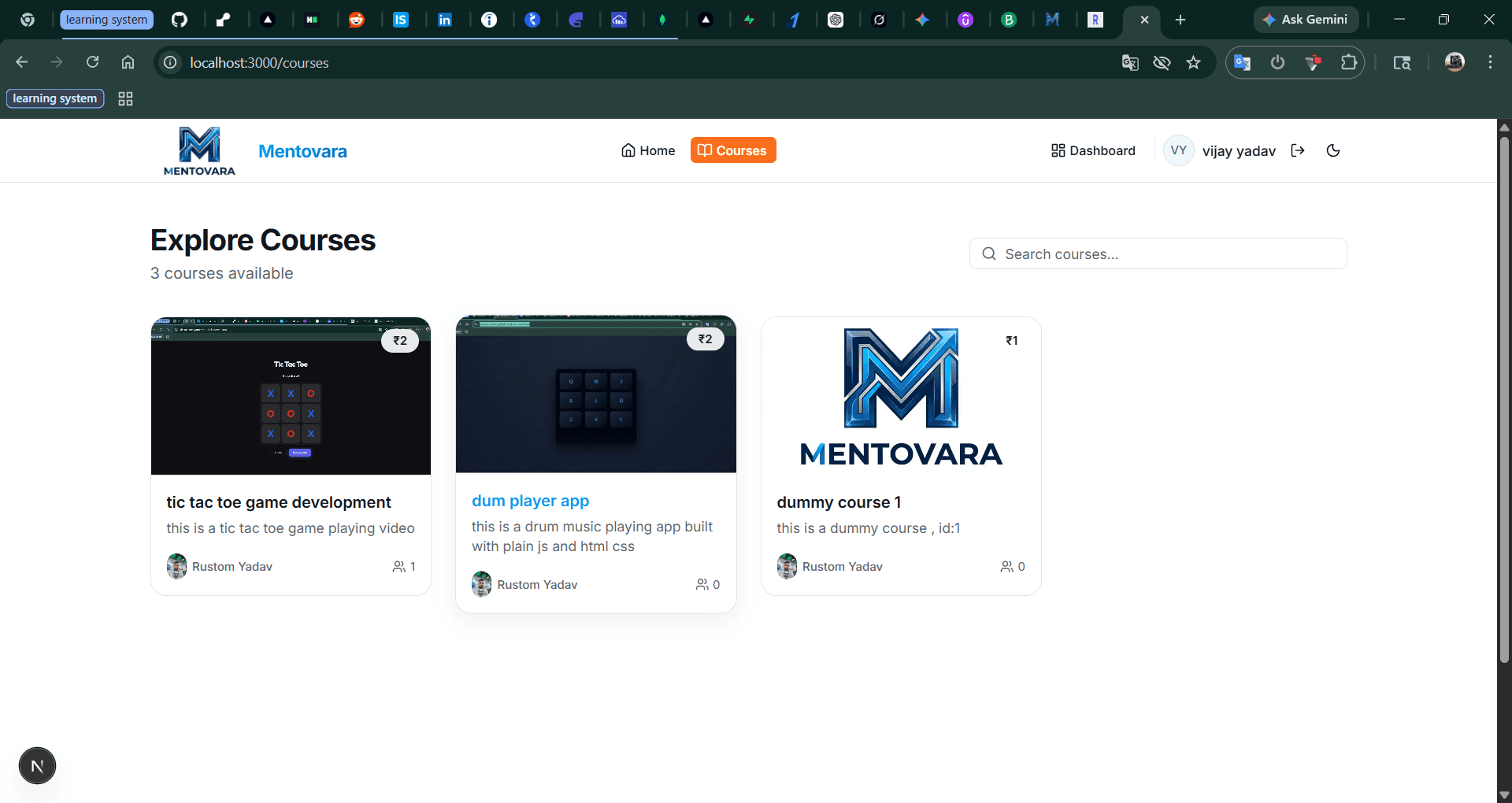This screenshot has width=1512, height=803.
Task: Click the drum music app description text
Action: (x=592, y=536)
